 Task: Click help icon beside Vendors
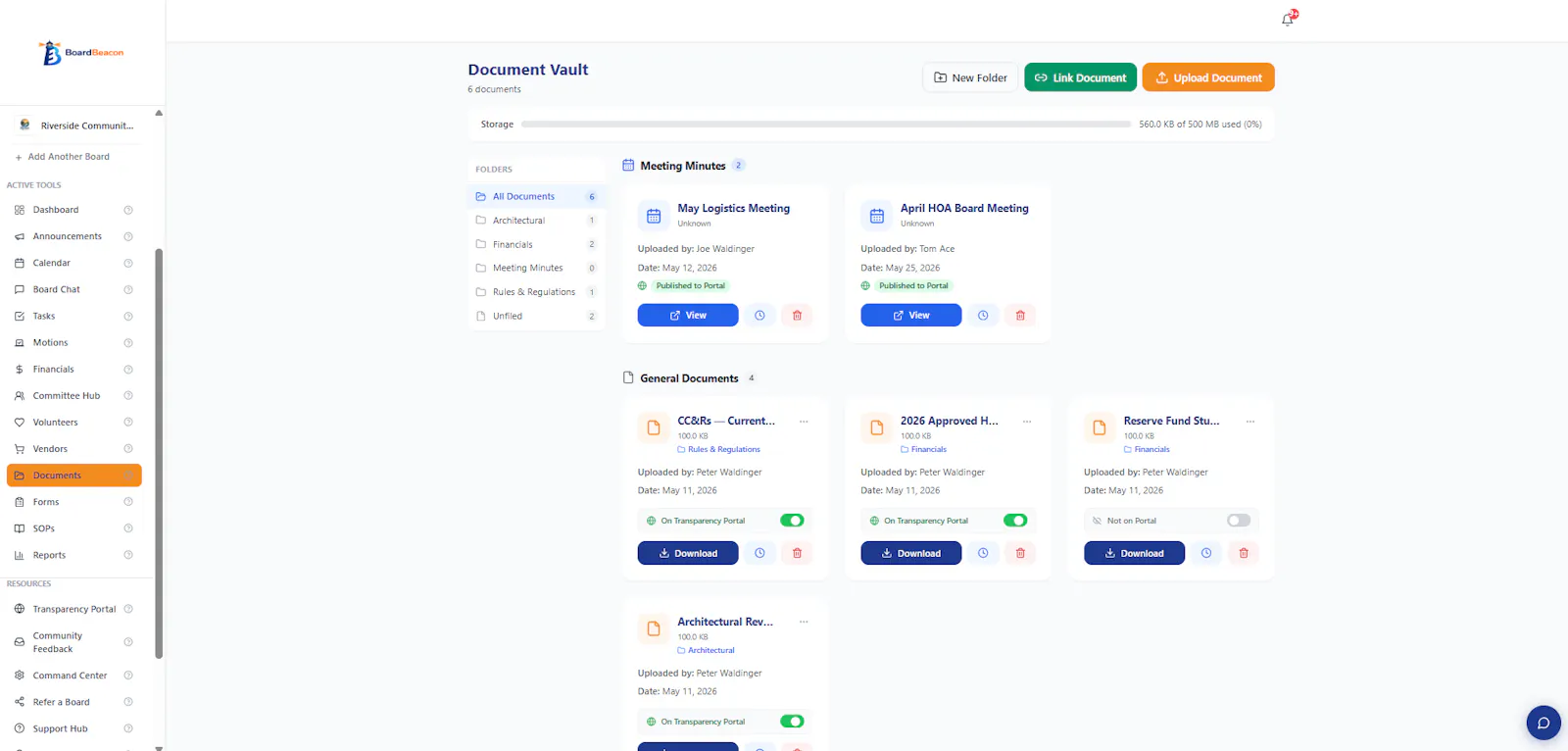128,448
